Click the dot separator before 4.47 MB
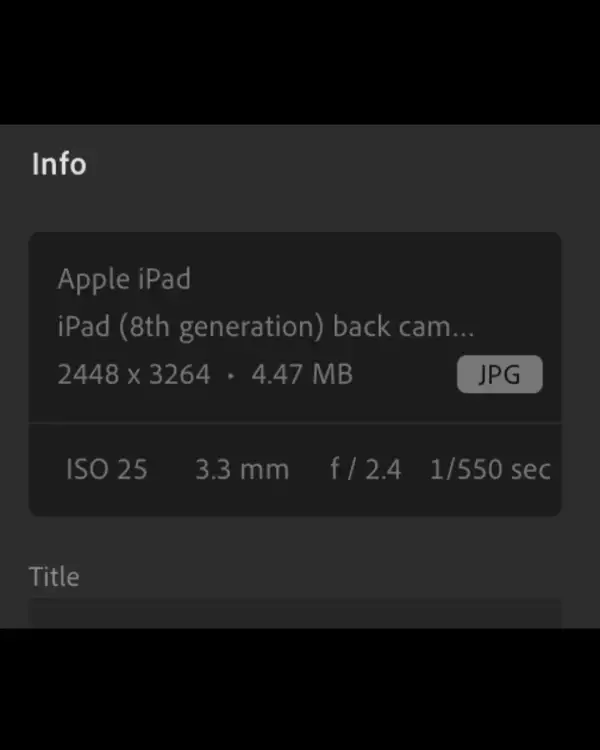600x750 pixels. tap(231, 376)
